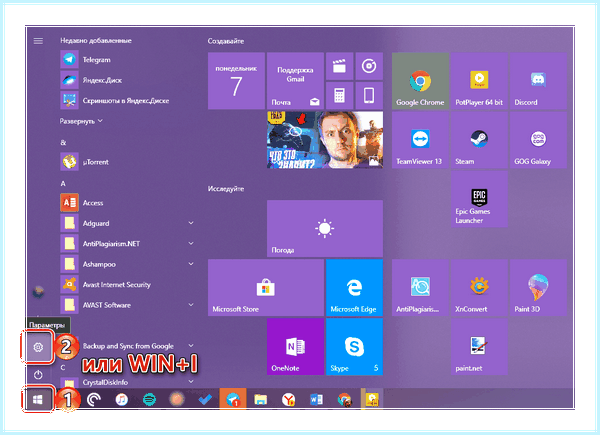Click Недавно добавленные header

click(x=96, y=41)
